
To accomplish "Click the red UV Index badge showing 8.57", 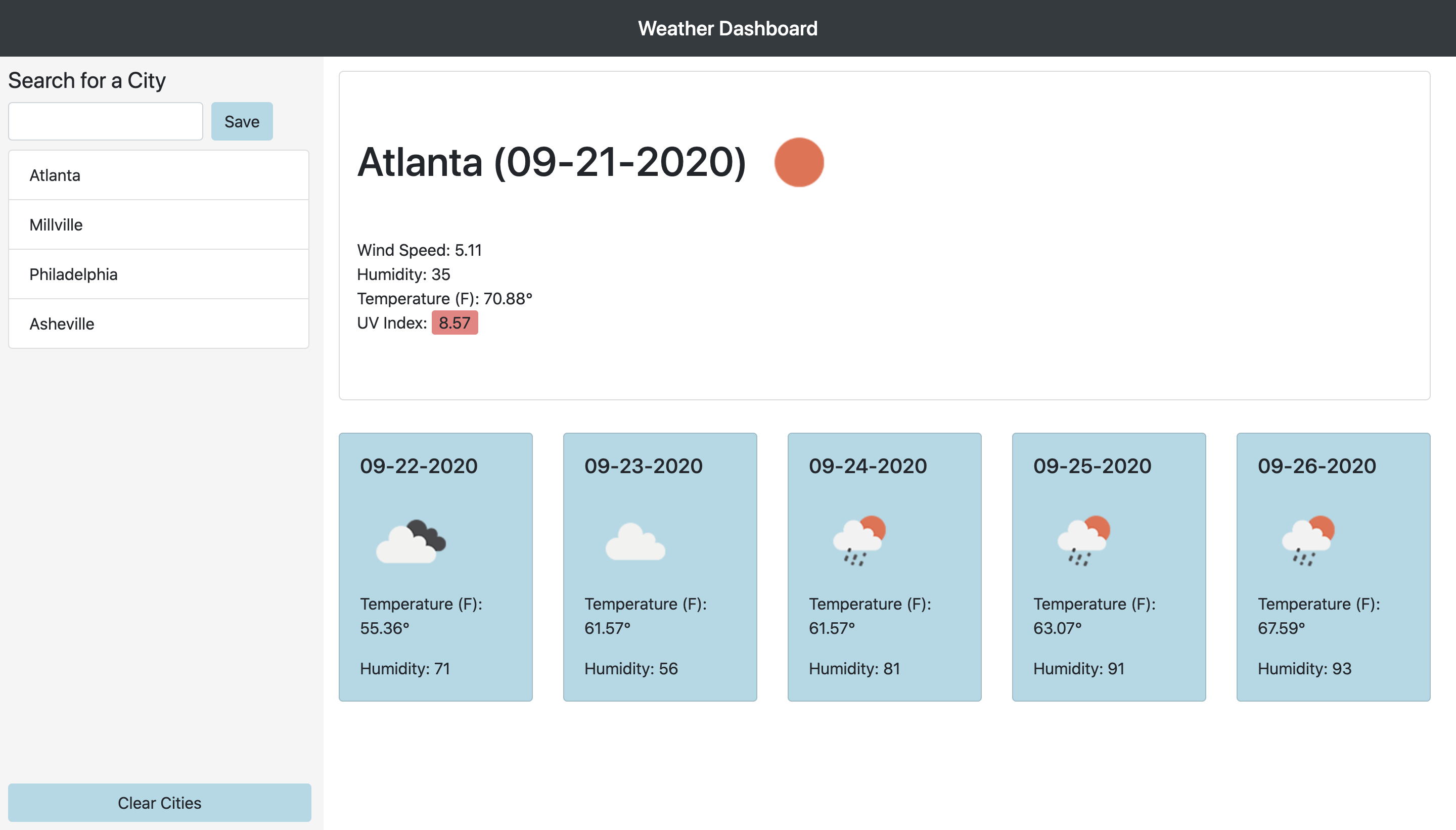I will (454, 322).
